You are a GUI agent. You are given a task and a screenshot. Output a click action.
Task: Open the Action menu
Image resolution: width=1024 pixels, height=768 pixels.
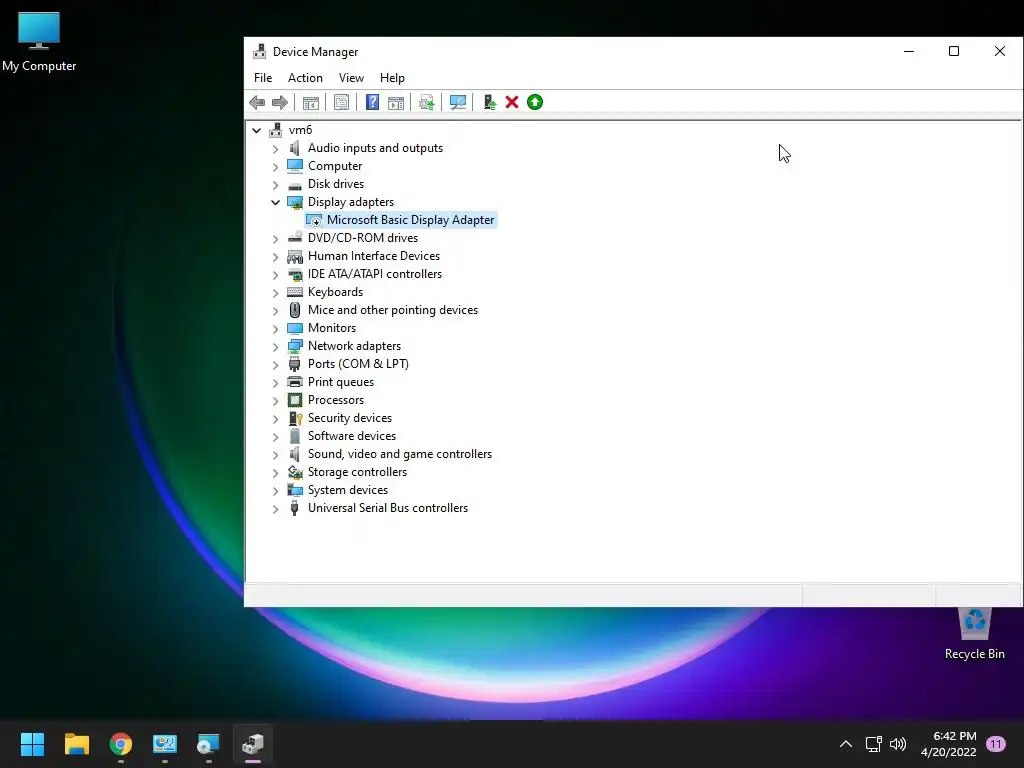(x=305, y=78)
